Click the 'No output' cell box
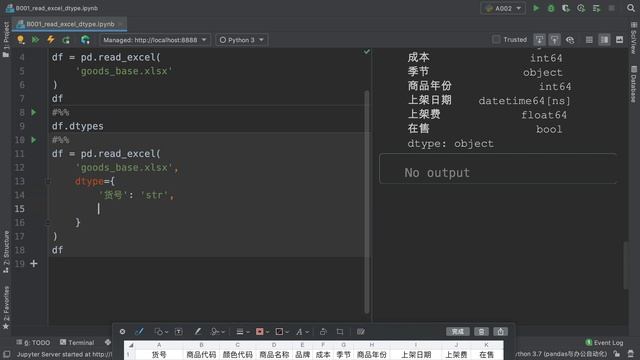 [498, 169]
